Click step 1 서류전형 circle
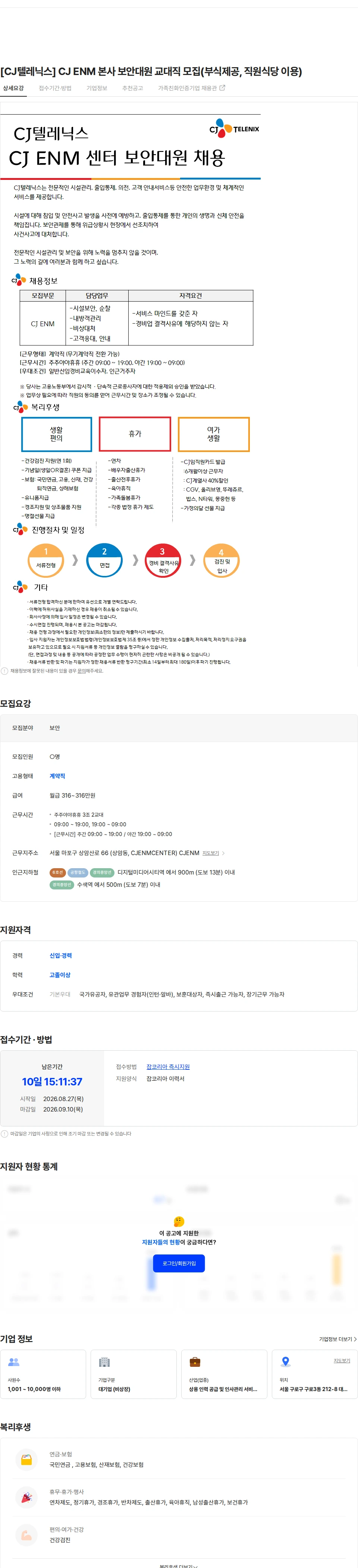Screen dimensions: 358x1568 pos(45,560)
